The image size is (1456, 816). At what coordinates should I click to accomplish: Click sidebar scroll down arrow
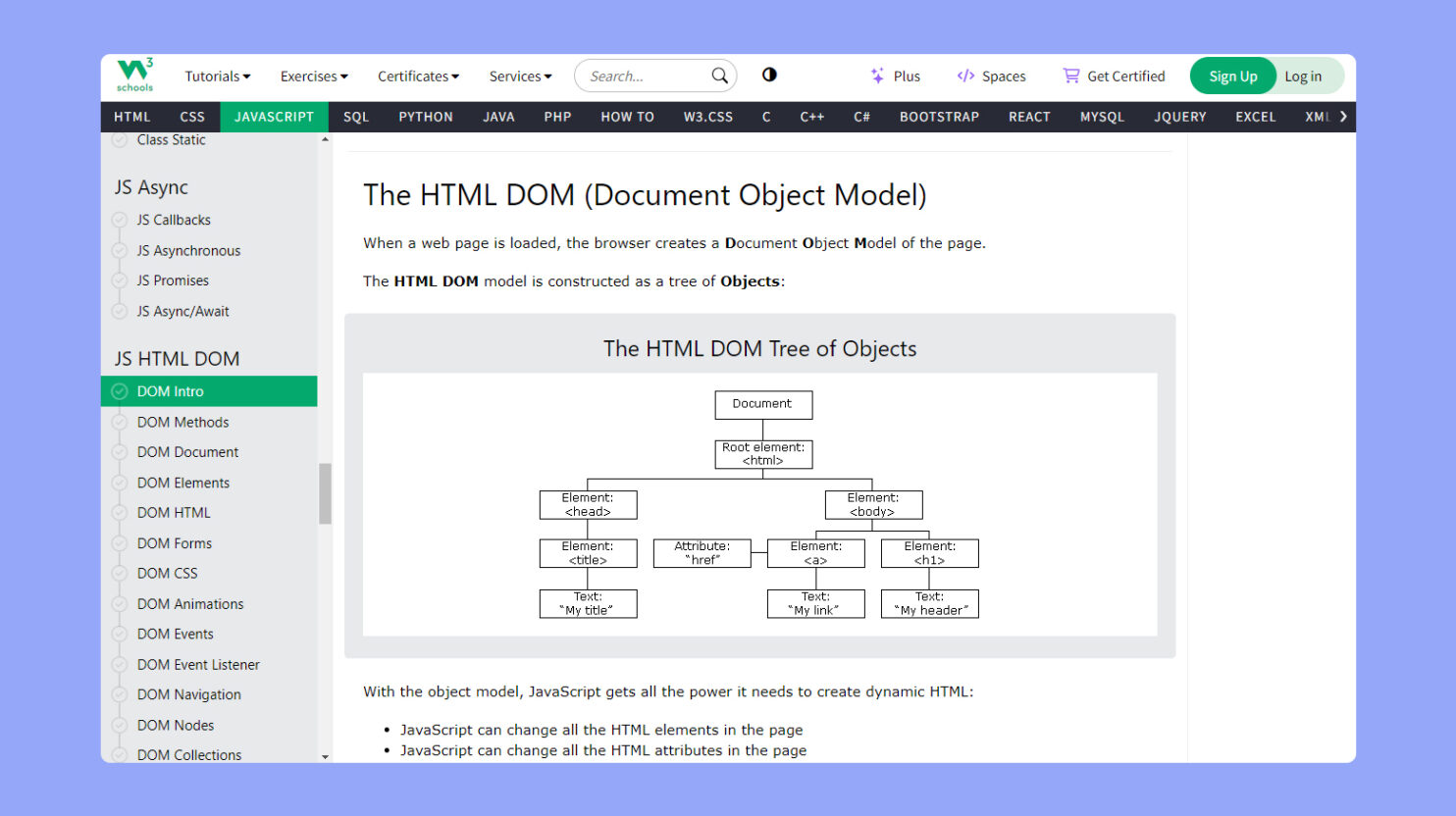325,756
